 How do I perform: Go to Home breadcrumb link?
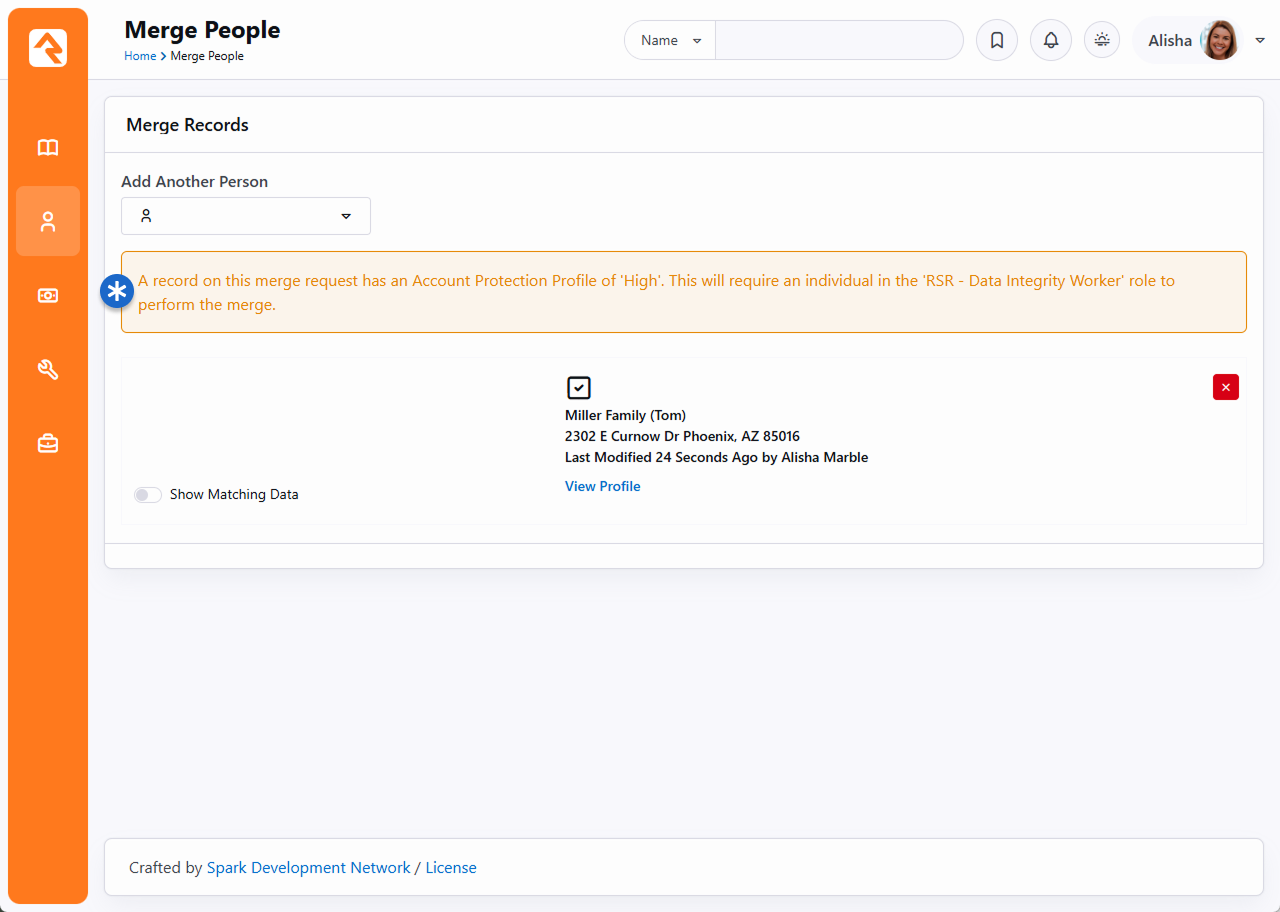click(x=140, y=56)
